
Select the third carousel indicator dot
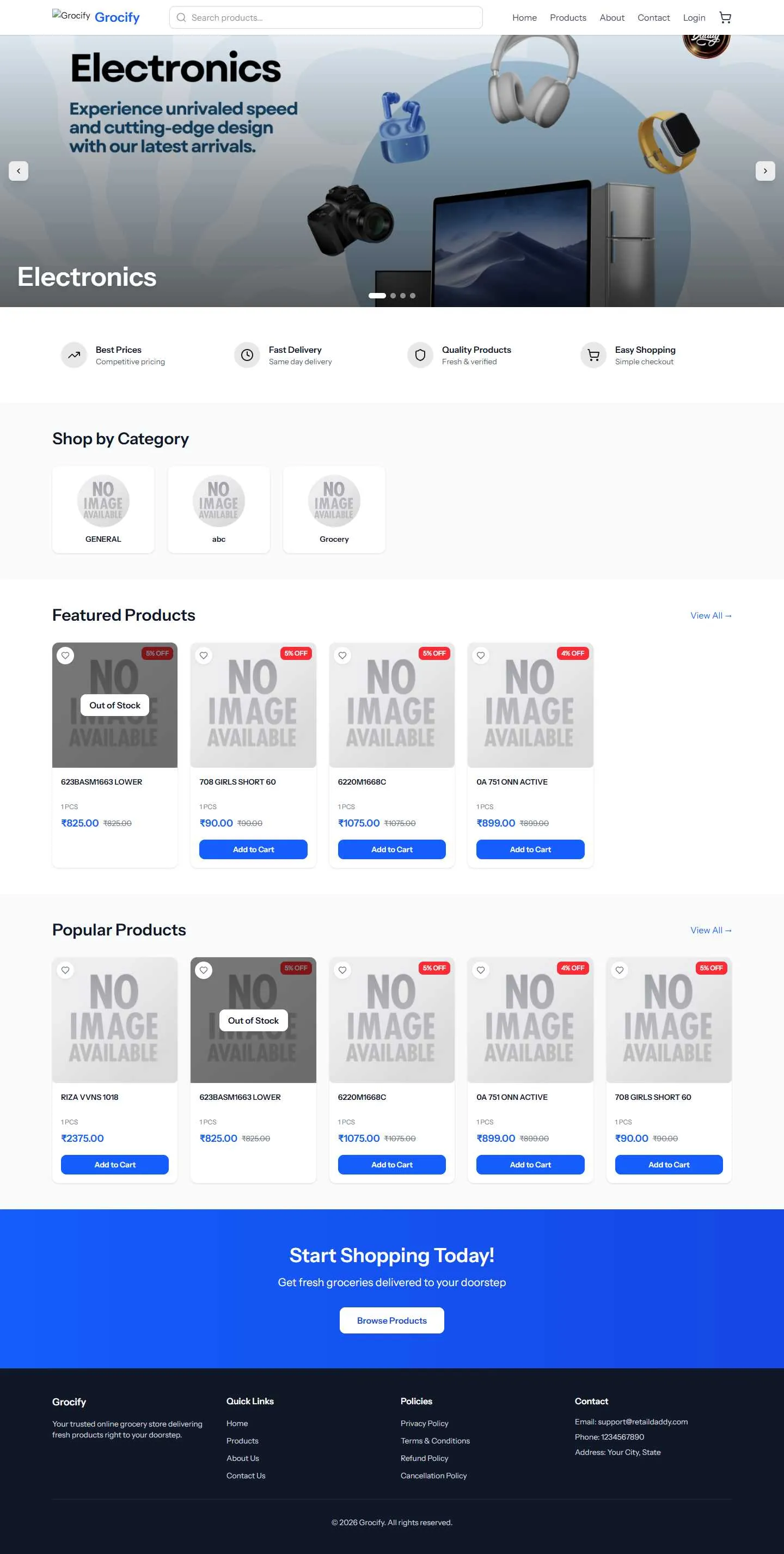point(402,296)
